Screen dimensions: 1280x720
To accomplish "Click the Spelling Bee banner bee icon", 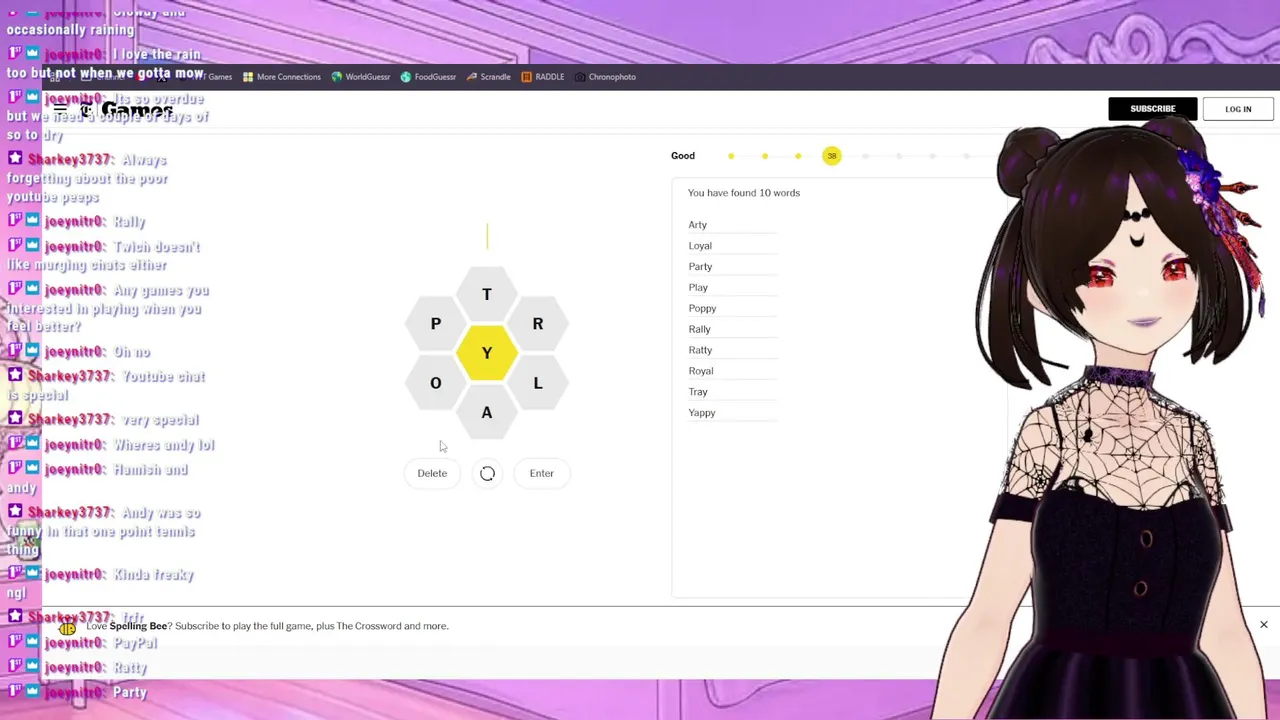I will coord(67,627).
